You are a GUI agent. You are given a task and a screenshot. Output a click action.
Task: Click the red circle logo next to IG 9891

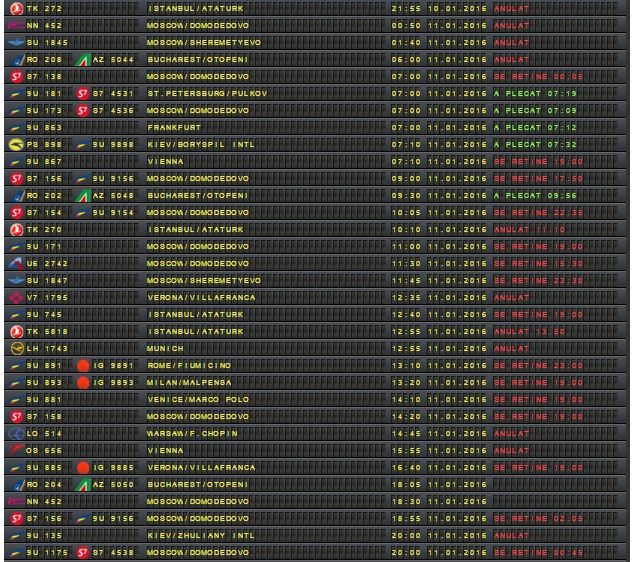[83, 366]
